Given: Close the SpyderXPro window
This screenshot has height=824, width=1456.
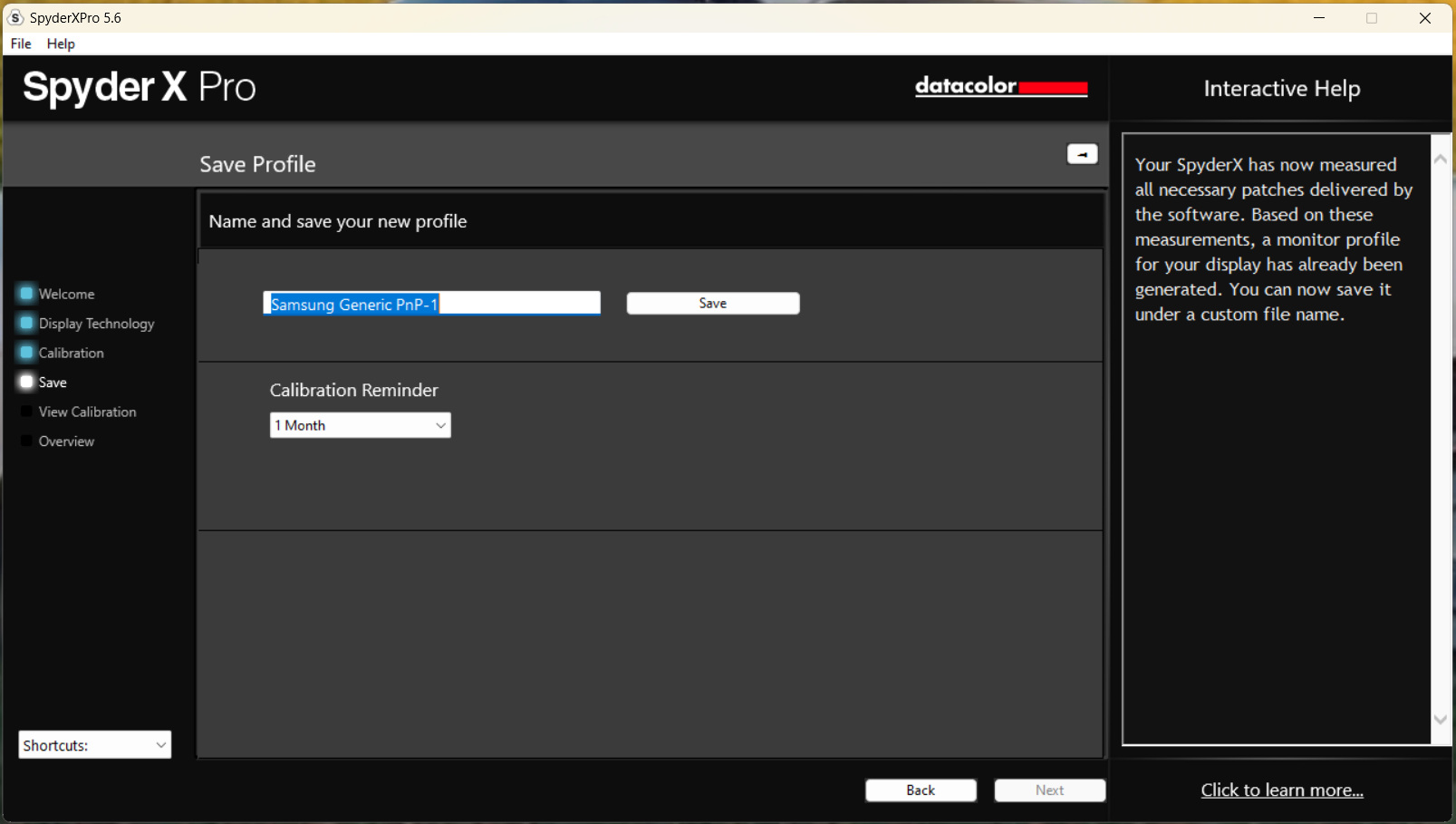Looking at the screenshot, I should coord(1425,18).
